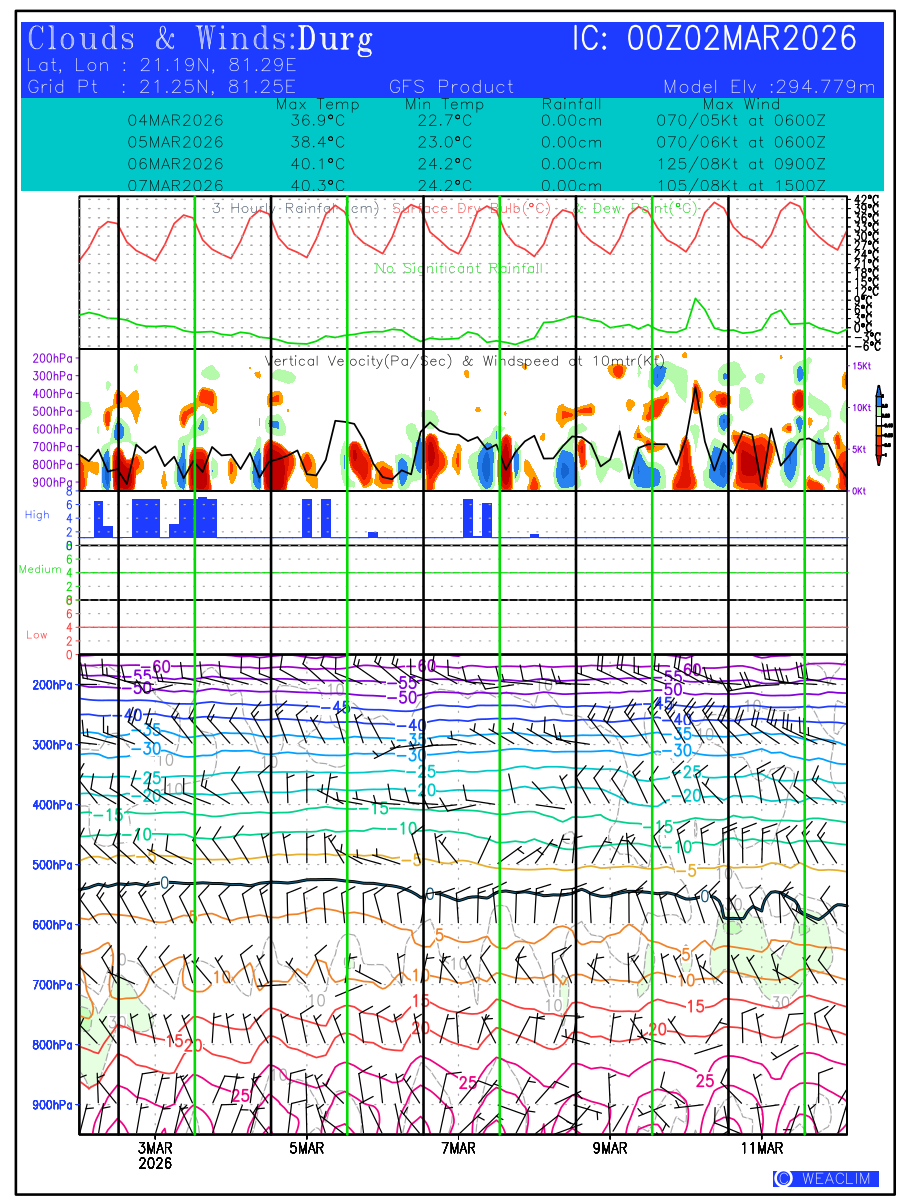Click the 15Kt windspeed axis label
The height and width of the screenshot is (1200, 900).
pyautogui.click(x=863, y=366)
